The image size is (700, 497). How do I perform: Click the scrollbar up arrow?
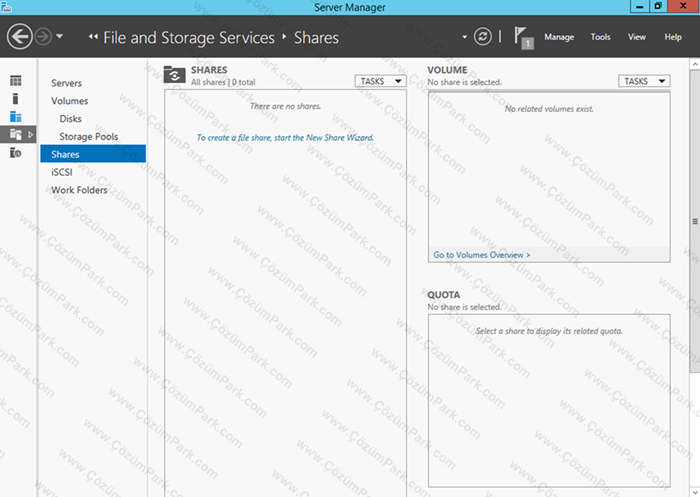tap(695, 65)
